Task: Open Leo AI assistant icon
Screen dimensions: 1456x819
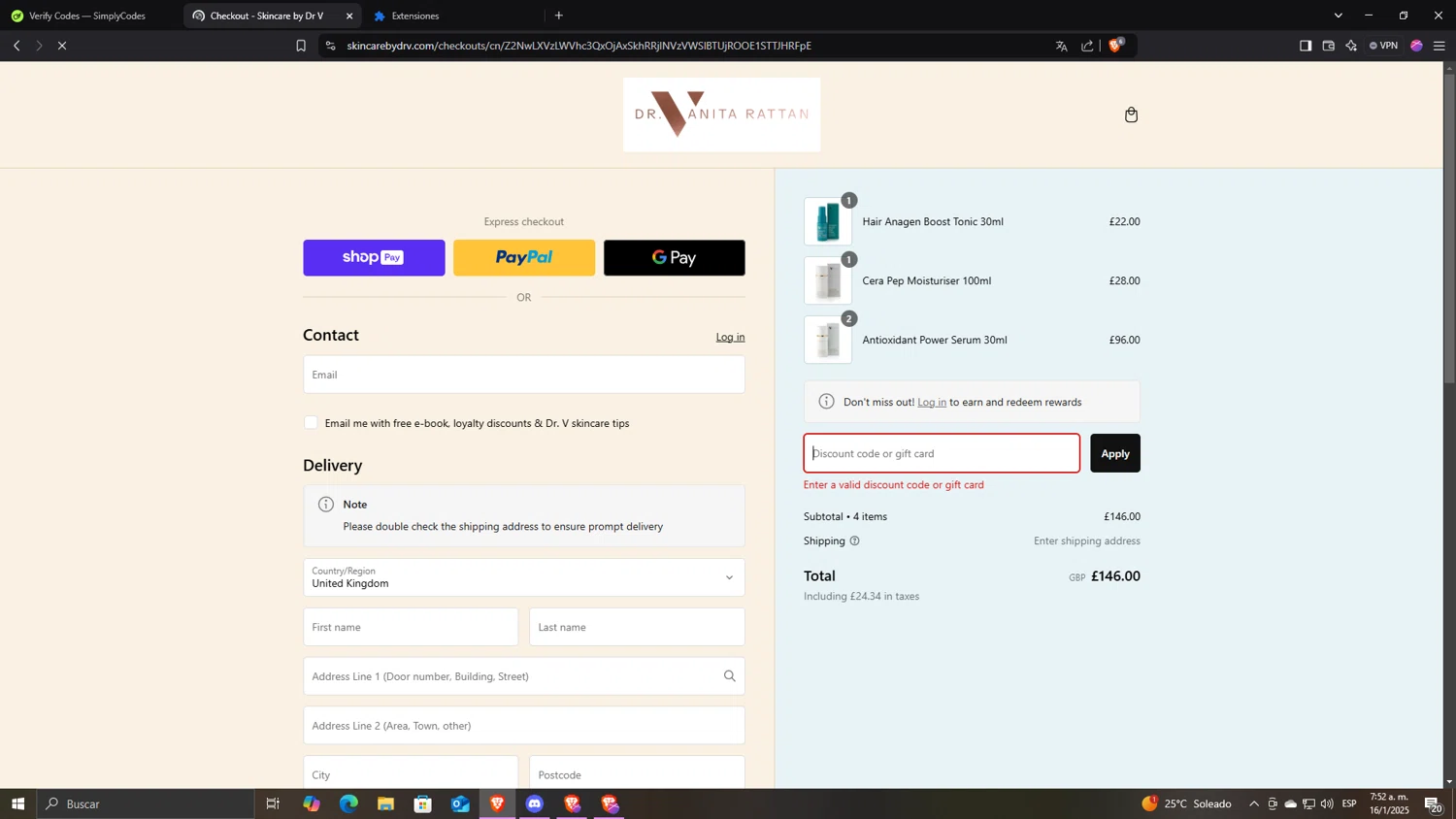Action: click(1351, 46)
